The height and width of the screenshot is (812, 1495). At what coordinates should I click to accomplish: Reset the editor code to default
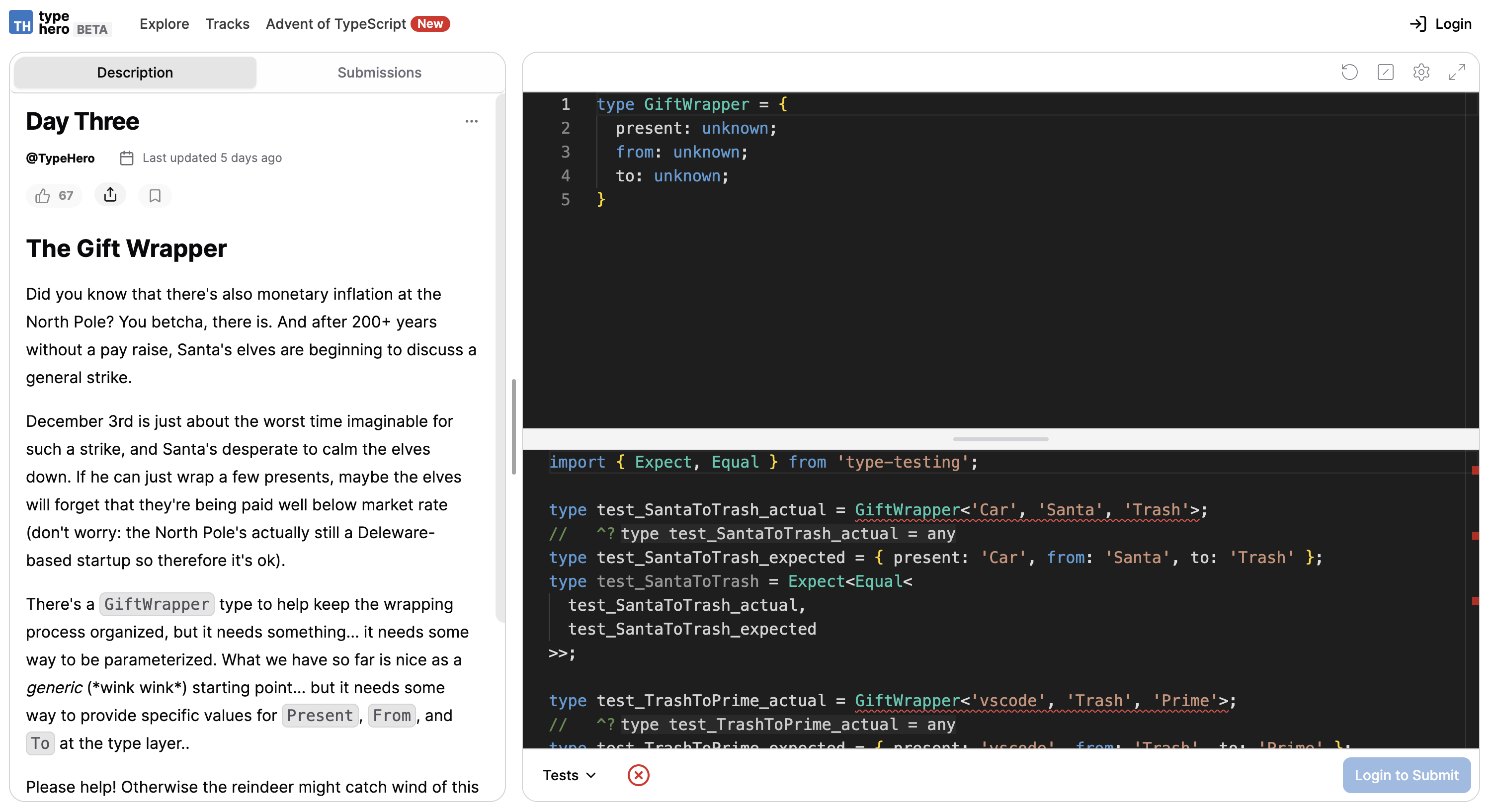tap(1349, 72)
